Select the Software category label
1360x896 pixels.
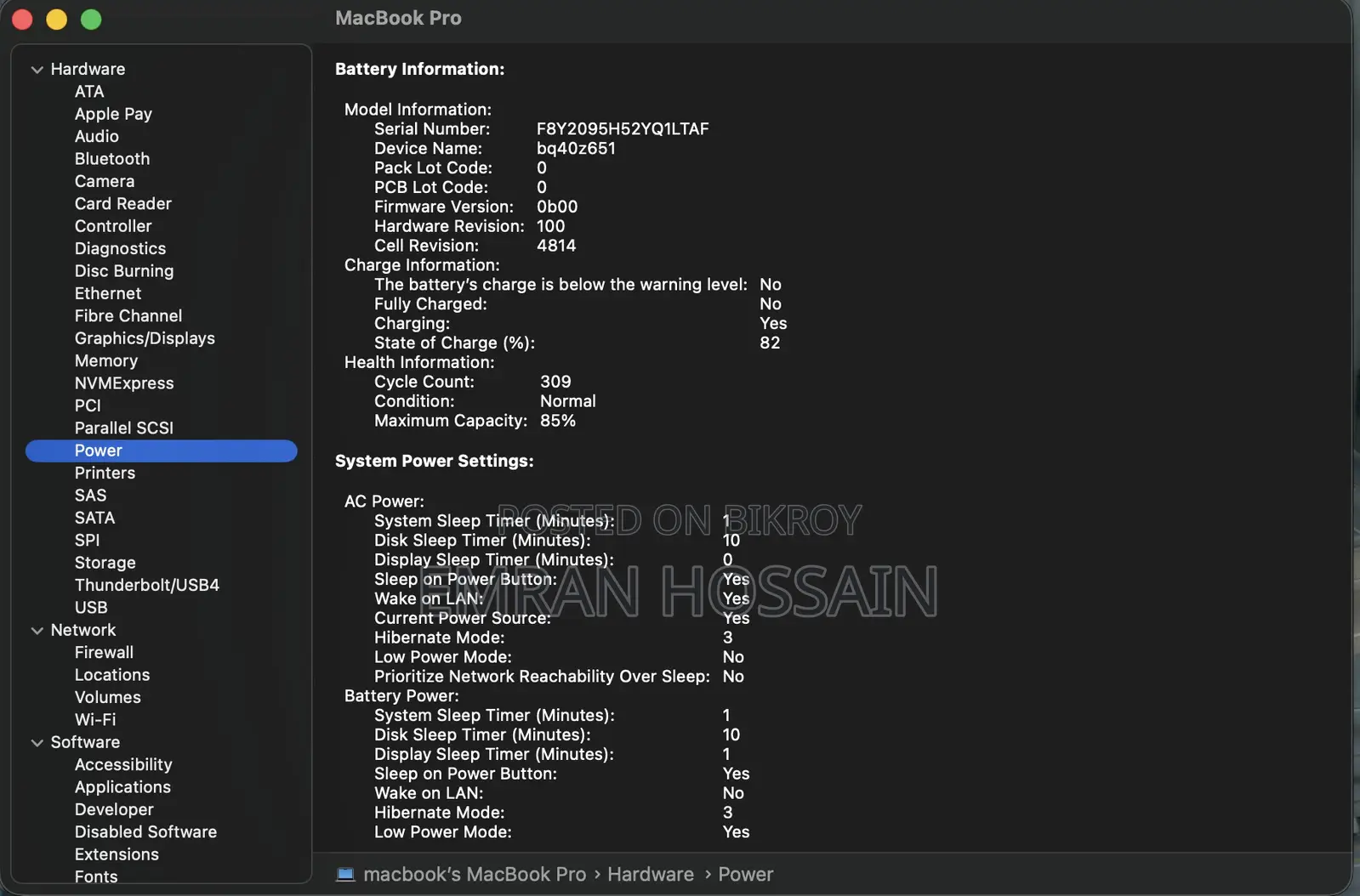(x=85, y=742)
